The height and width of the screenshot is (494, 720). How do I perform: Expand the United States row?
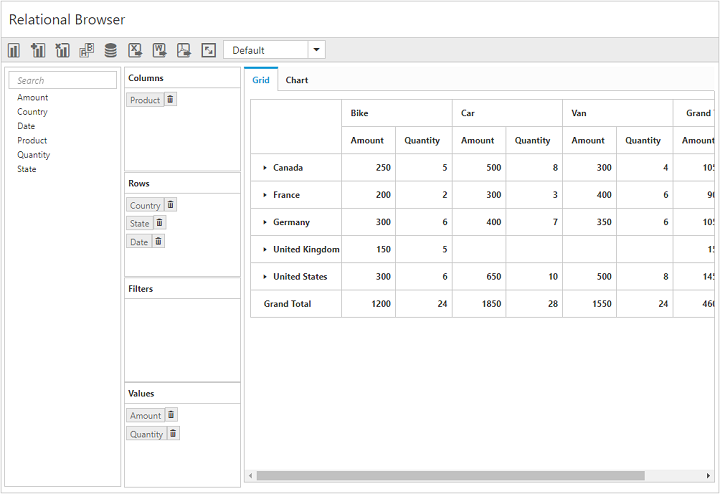coord(265,277)
